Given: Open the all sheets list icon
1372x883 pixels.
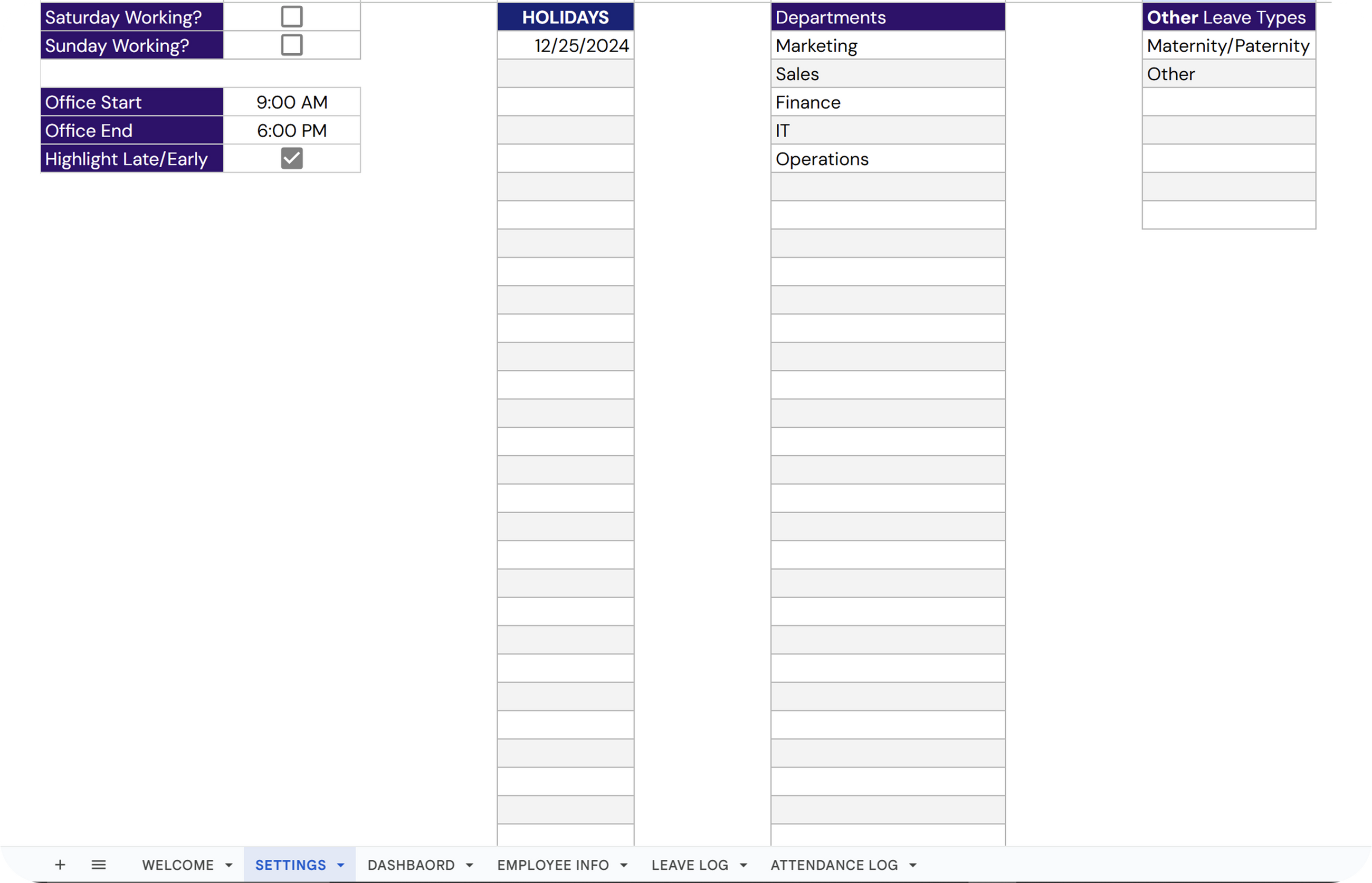Looking at the screenshot, I should point(99,865).
